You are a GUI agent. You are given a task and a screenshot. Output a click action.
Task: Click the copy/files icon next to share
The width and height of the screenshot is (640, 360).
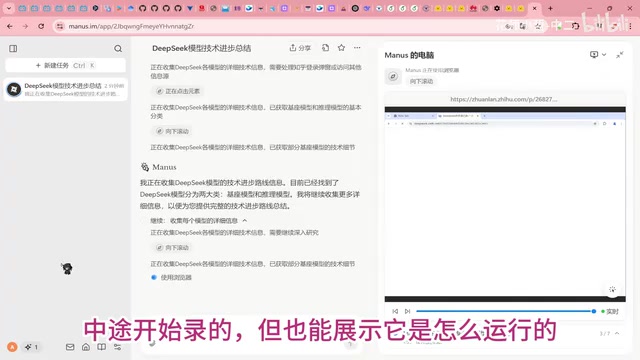pos(325,48)
